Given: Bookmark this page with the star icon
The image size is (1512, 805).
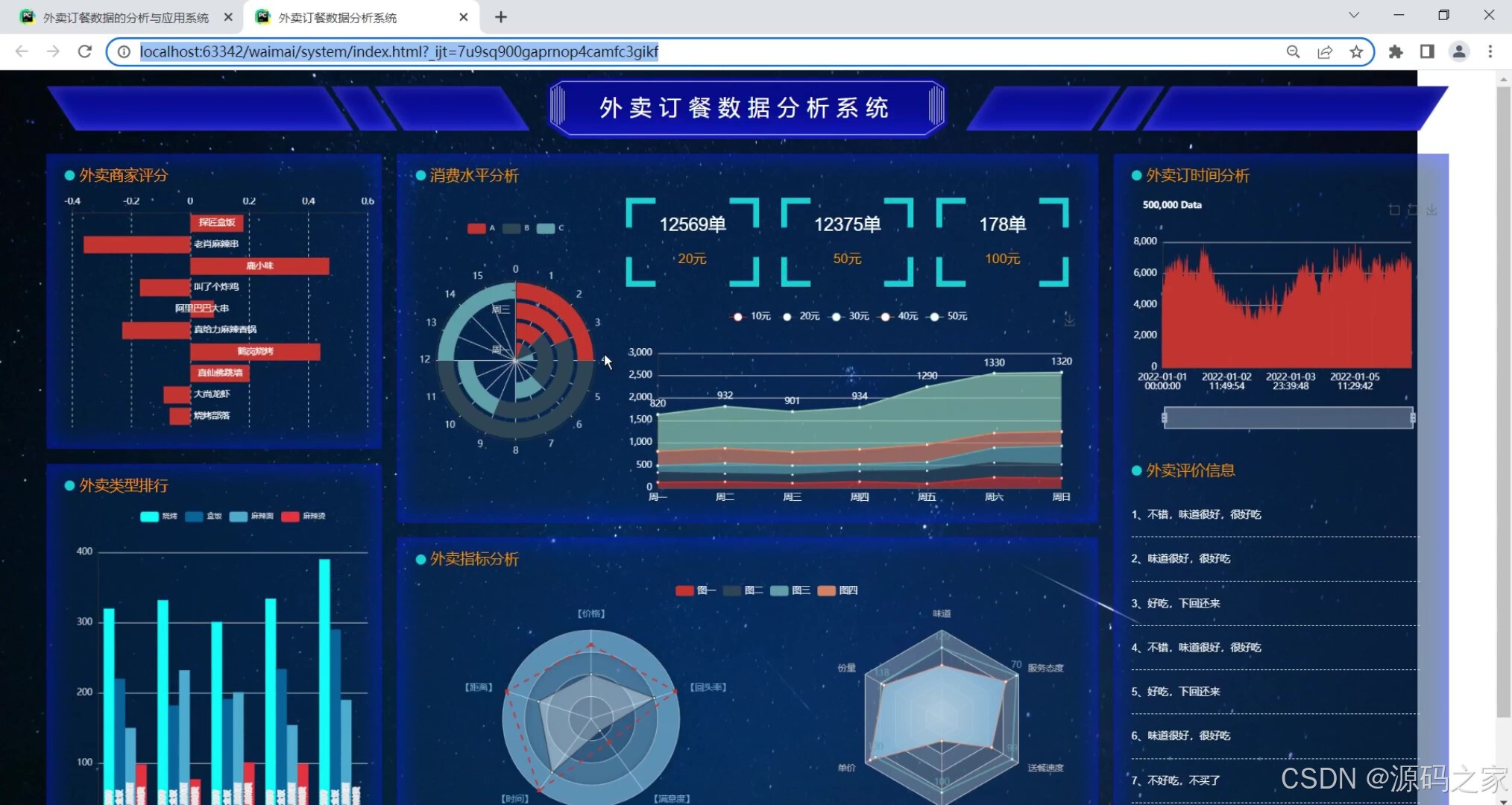Looking at the screenshot, I should (x=1356, y=51).
